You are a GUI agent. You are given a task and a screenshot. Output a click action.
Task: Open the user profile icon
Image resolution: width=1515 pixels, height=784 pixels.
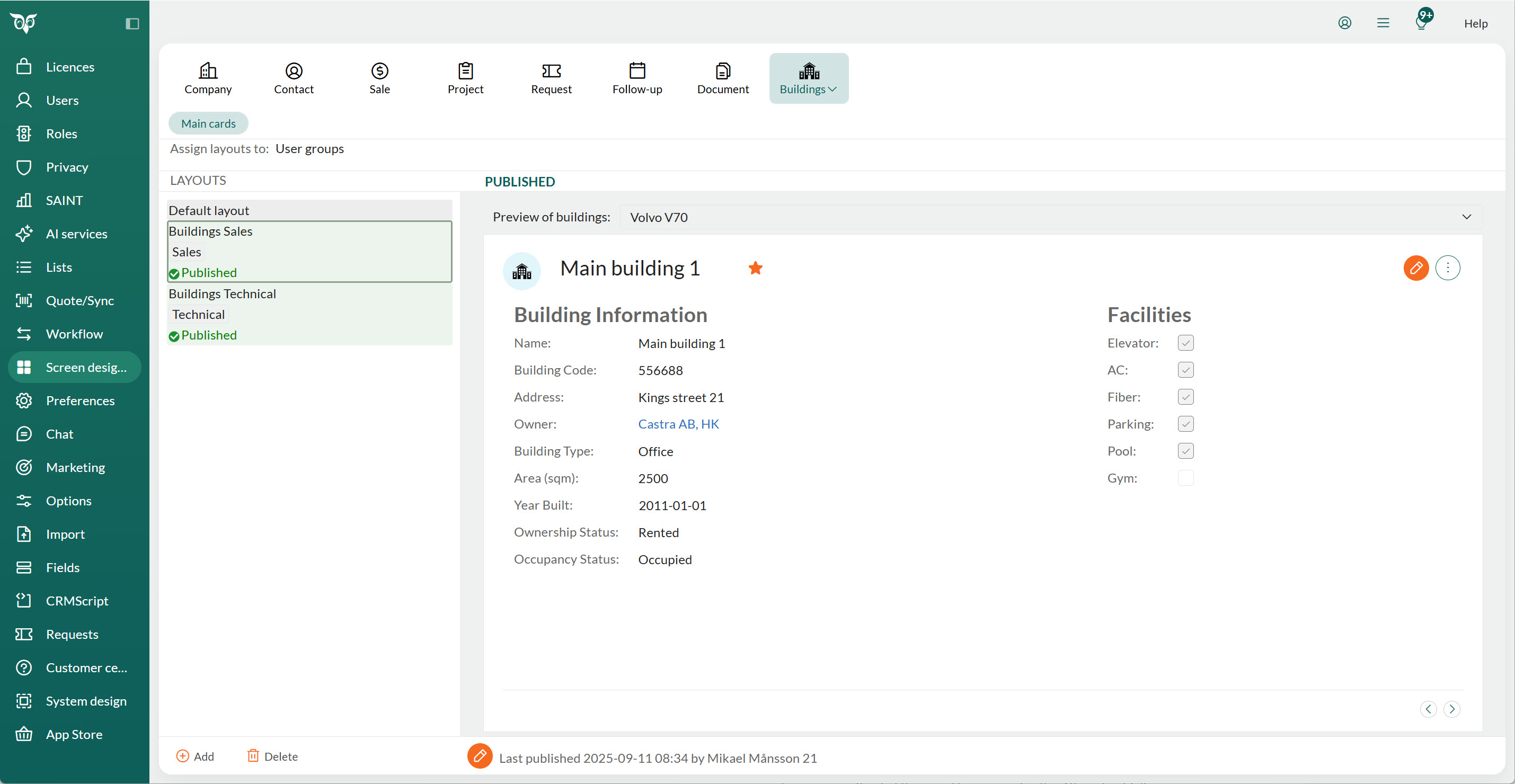1344,23
